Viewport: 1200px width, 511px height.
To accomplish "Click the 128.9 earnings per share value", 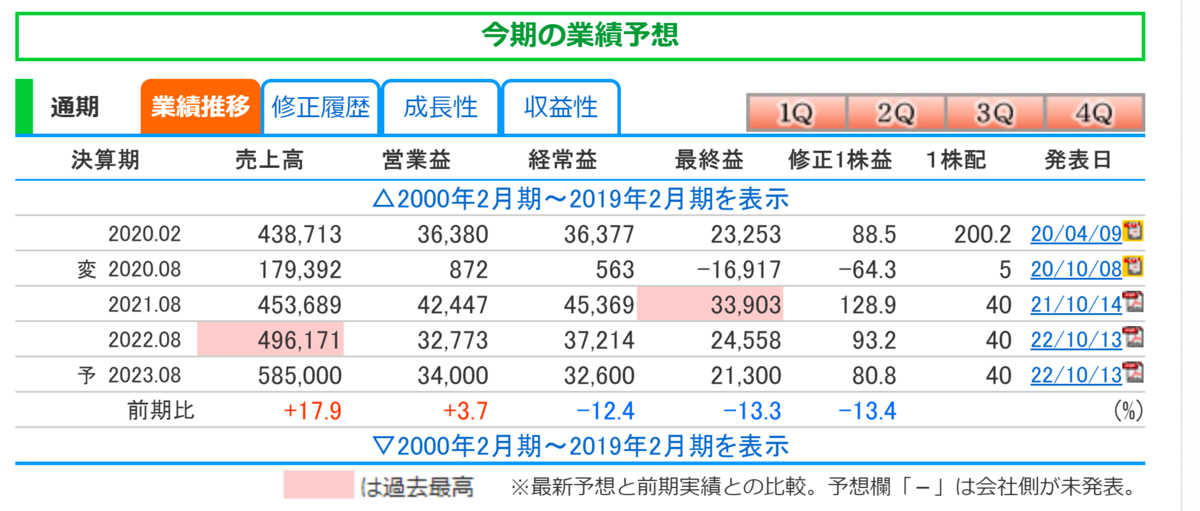I will click(870, 305).
